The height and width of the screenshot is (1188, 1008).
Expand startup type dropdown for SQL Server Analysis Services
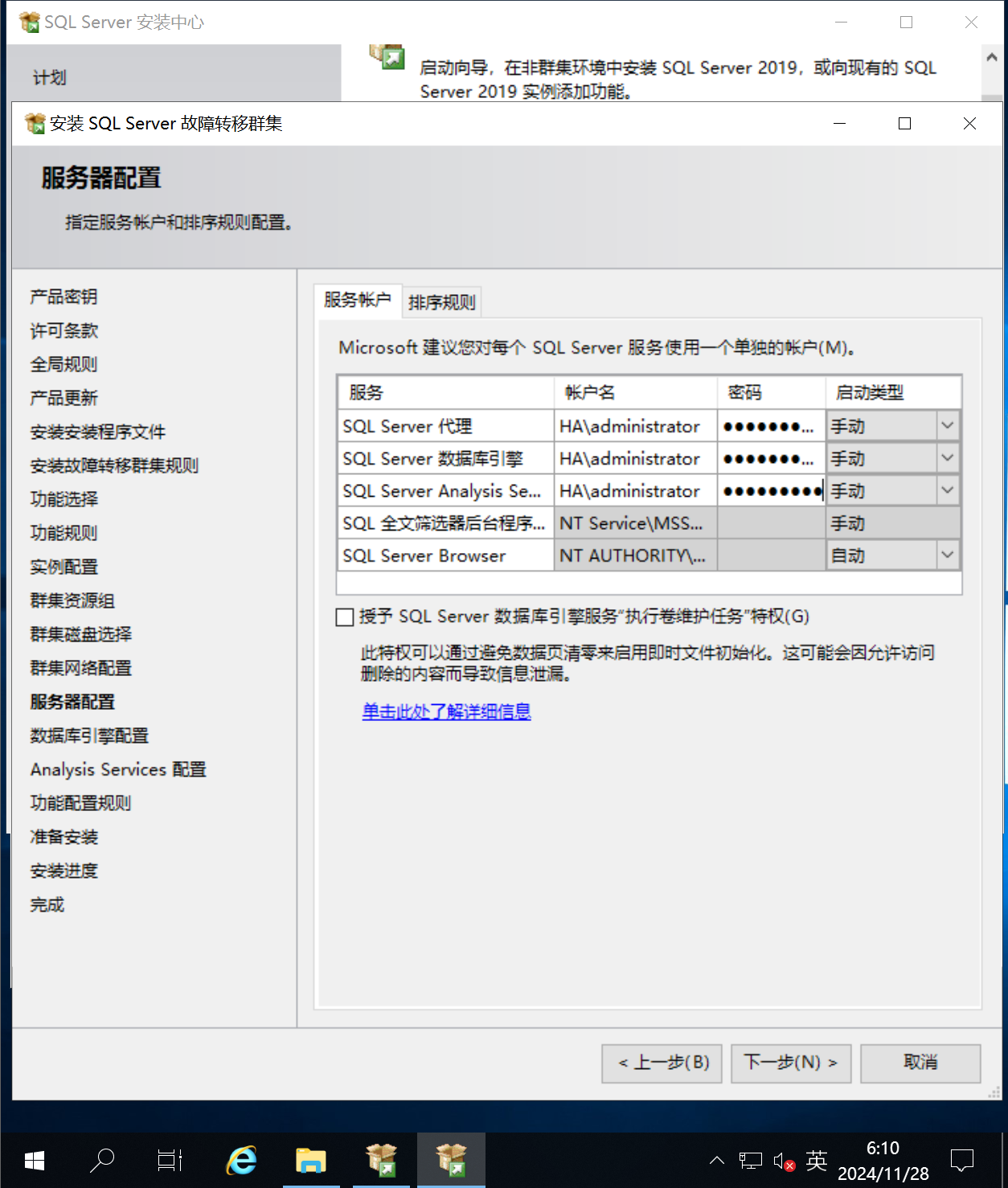pos(948,490)
